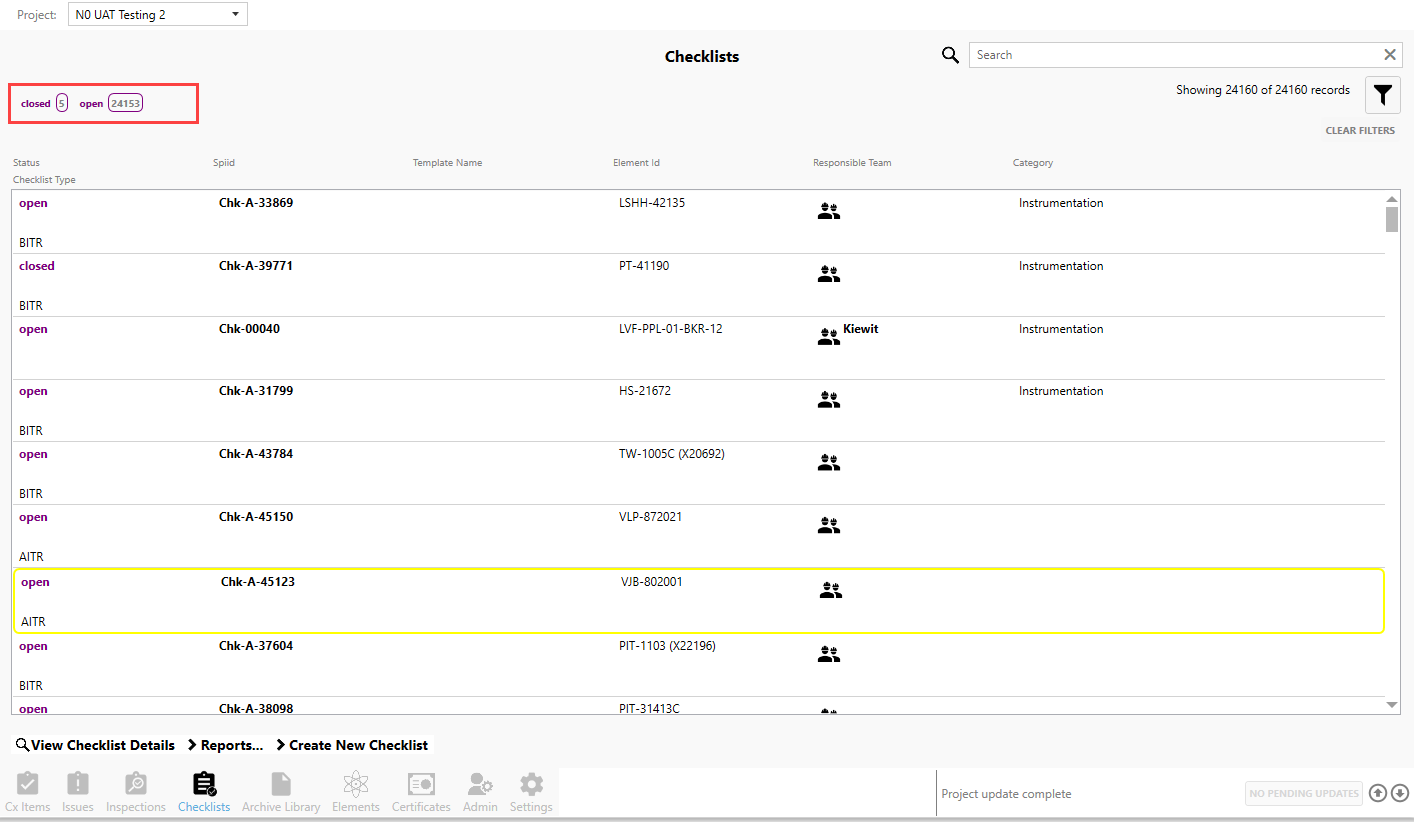Open the Certificates module
This screenshot has width=1414, height=822.
pyautogui.click(x=421, y=792)
